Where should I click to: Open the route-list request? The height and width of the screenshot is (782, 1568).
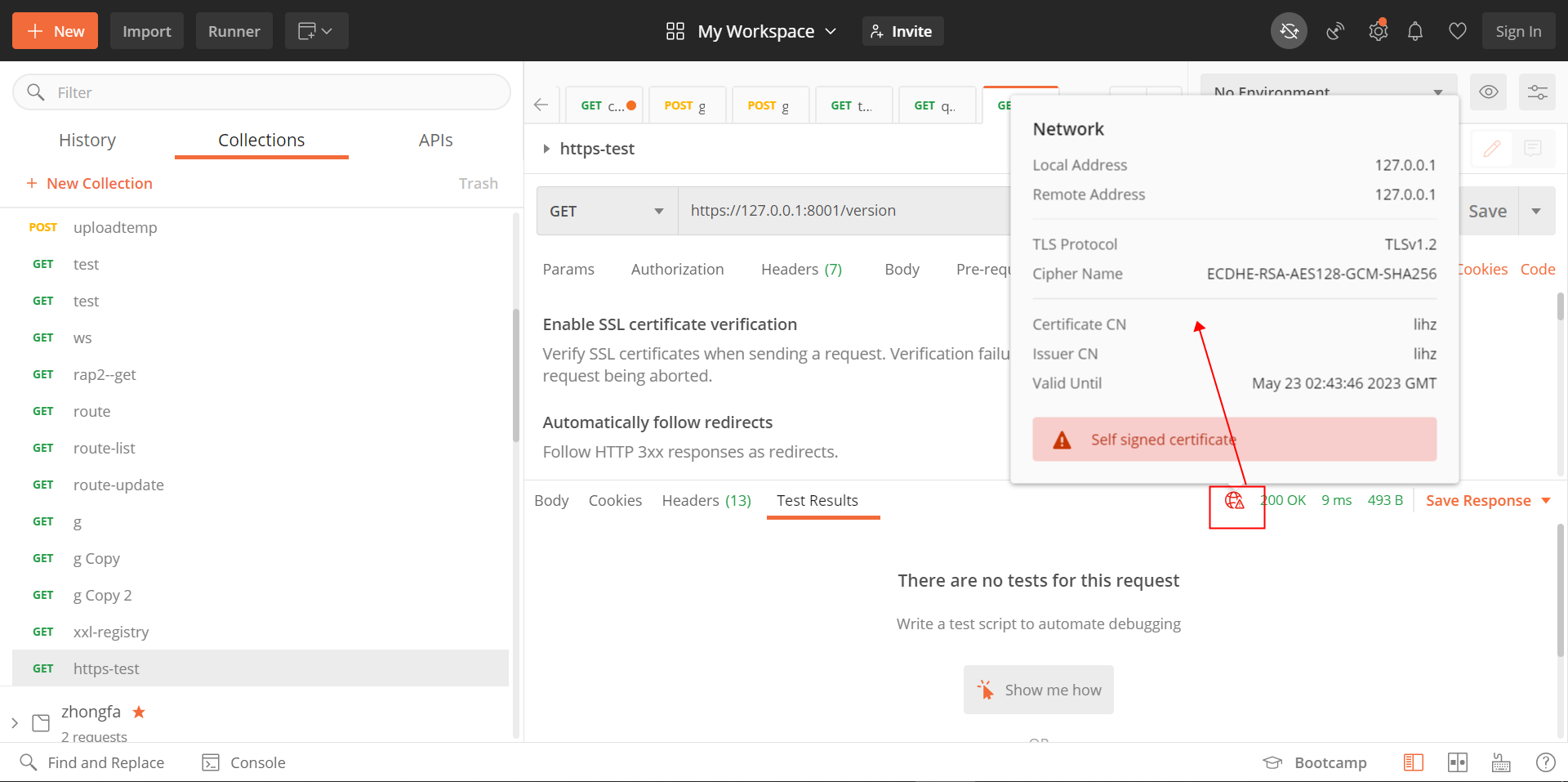click(261, 448)
